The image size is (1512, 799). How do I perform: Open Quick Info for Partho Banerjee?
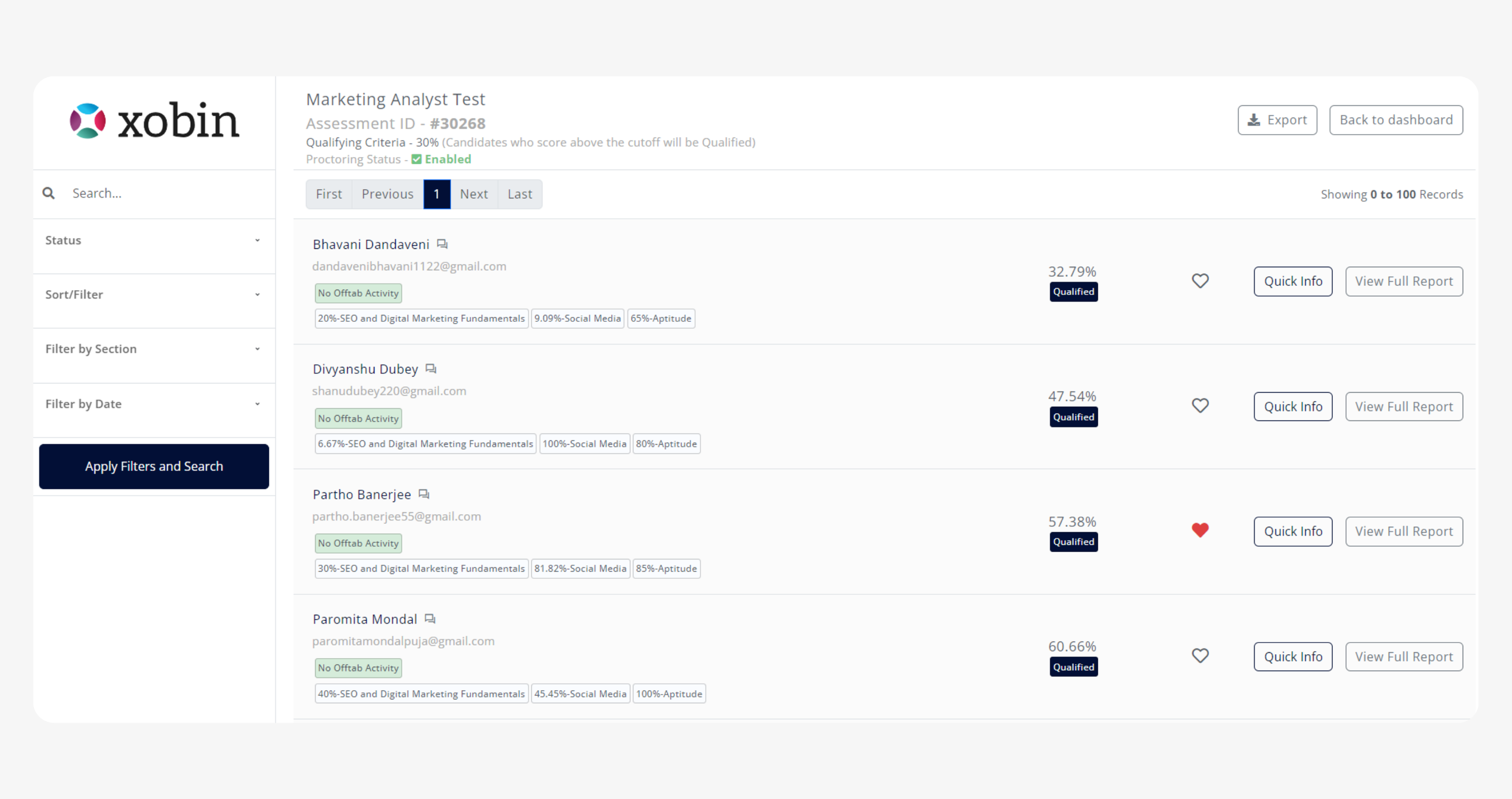coord(1292,532)
